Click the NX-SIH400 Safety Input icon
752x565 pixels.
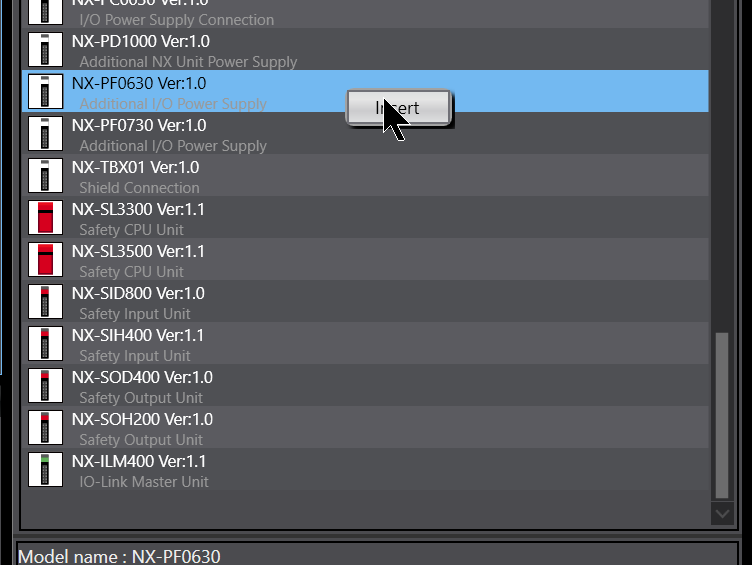(45, 343)
